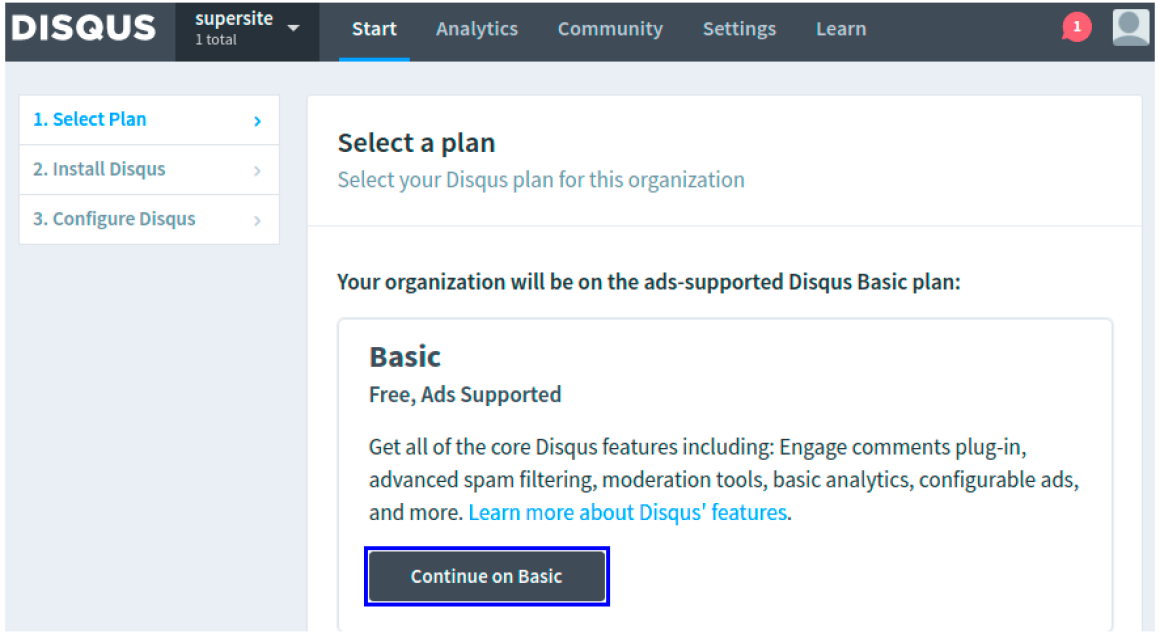Click the DISQUS logo
The image size is (1160, 634).
tap(84, 29)
